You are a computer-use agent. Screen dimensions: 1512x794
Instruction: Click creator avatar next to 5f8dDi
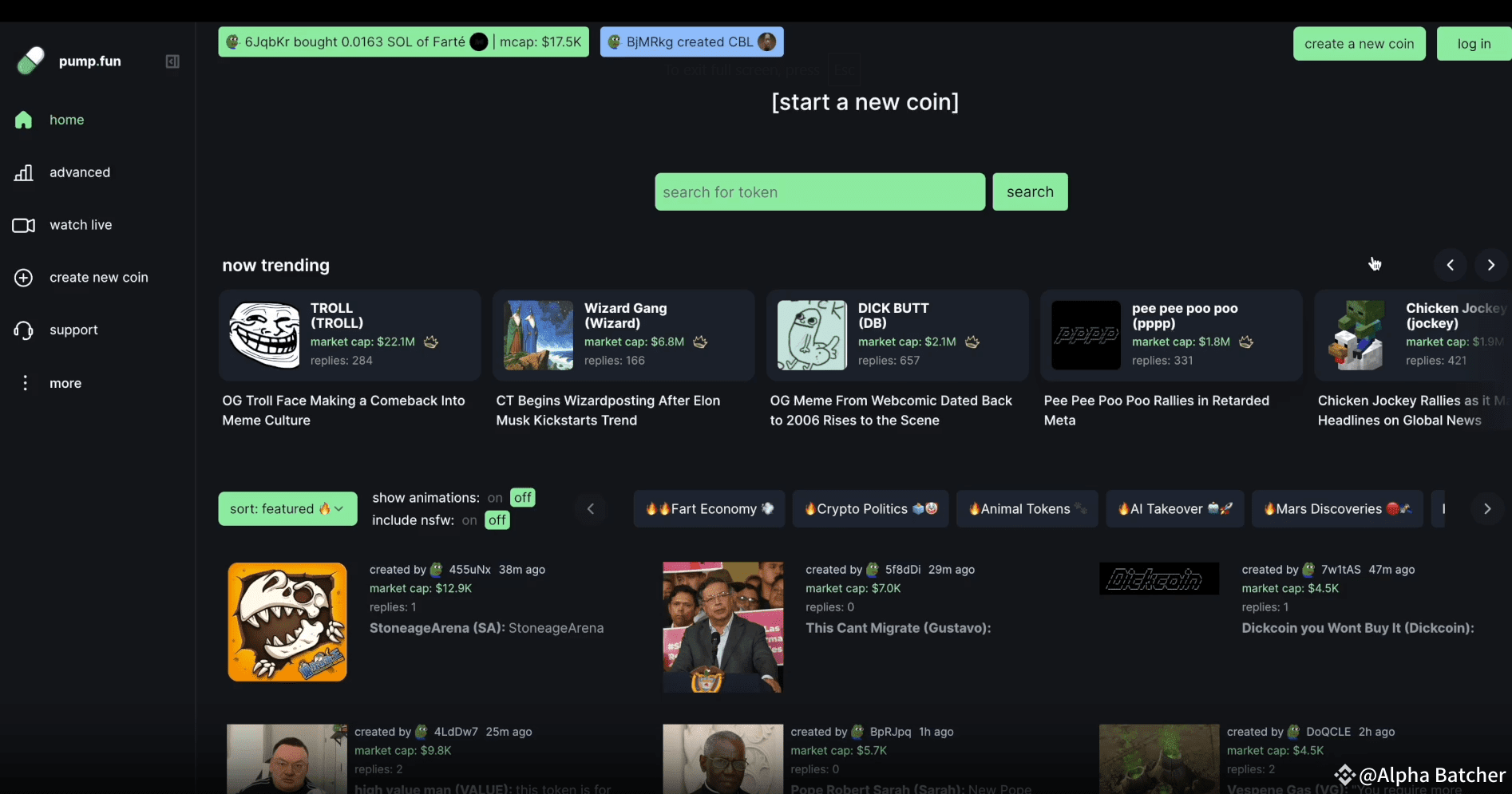click(x=873, y=570)
